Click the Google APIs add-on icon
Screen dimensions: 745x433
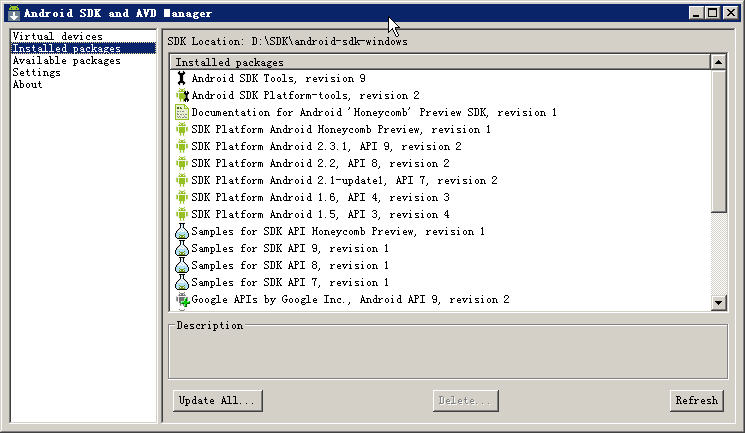point(182,299)
